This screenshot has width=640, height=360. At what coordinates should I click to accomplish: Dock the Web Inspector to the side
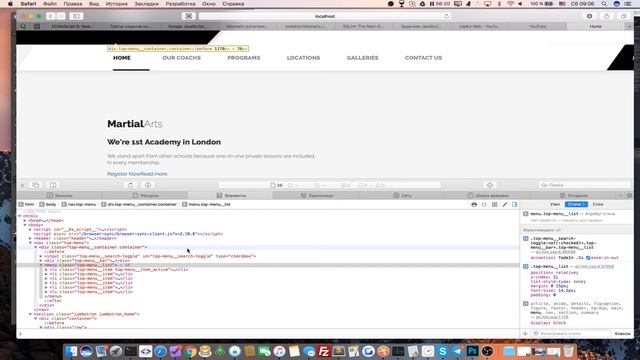coord(53,185)
